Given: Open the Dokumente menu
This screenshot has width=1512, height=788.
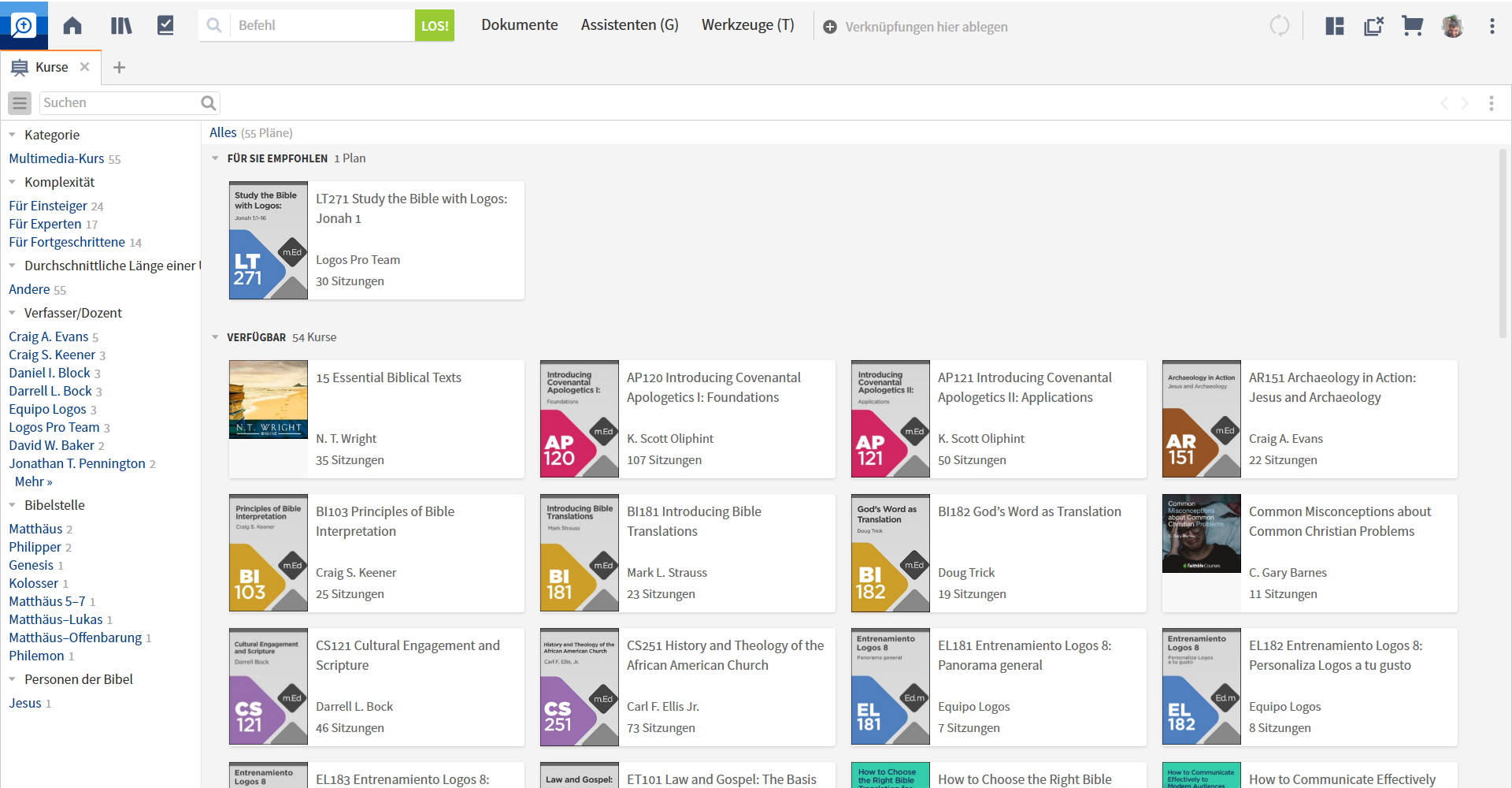Looking at the screenshot, I should (520, 25).
